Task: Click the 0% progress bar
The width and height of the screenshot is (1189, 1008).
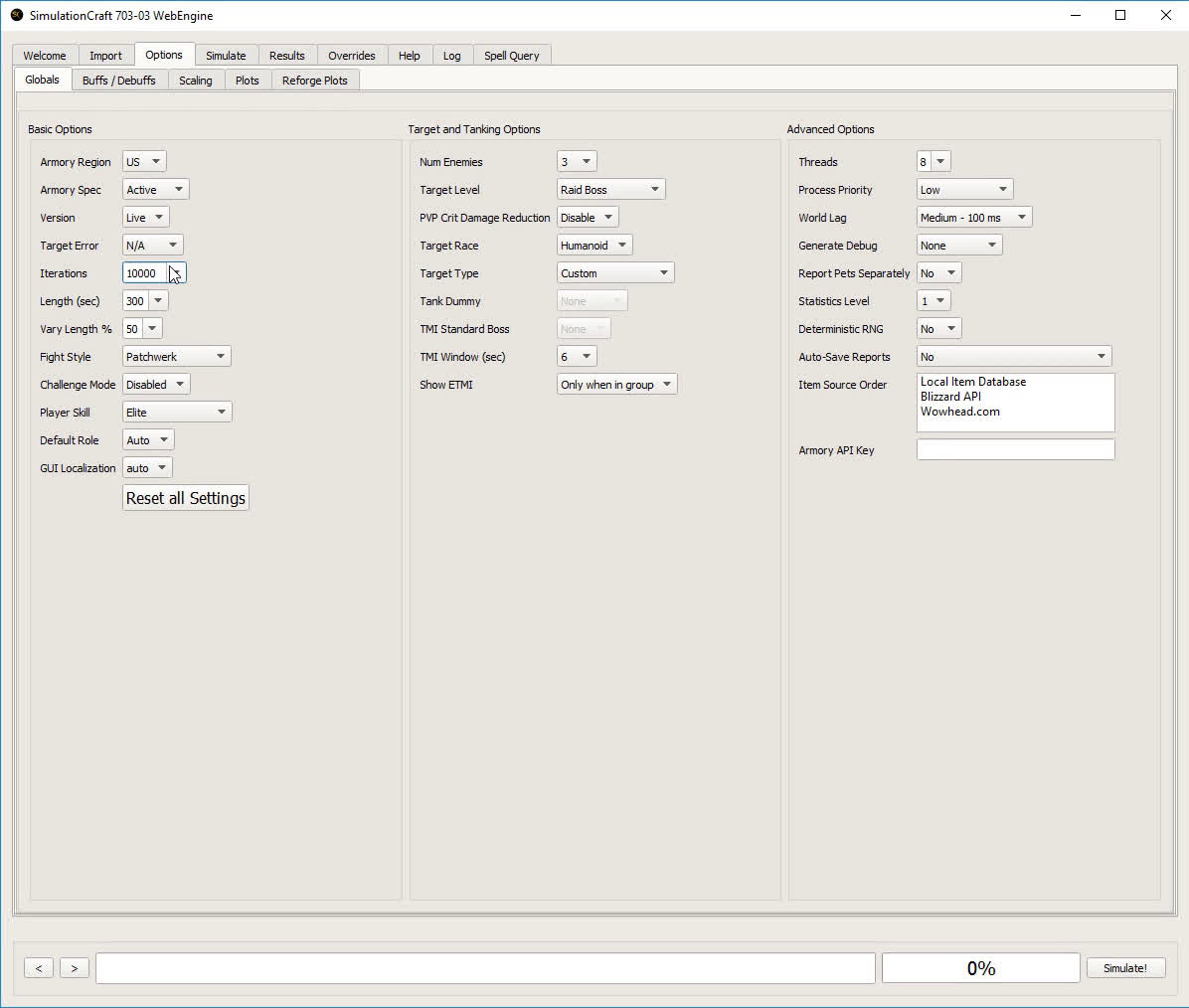Action: tap(980, 968)
